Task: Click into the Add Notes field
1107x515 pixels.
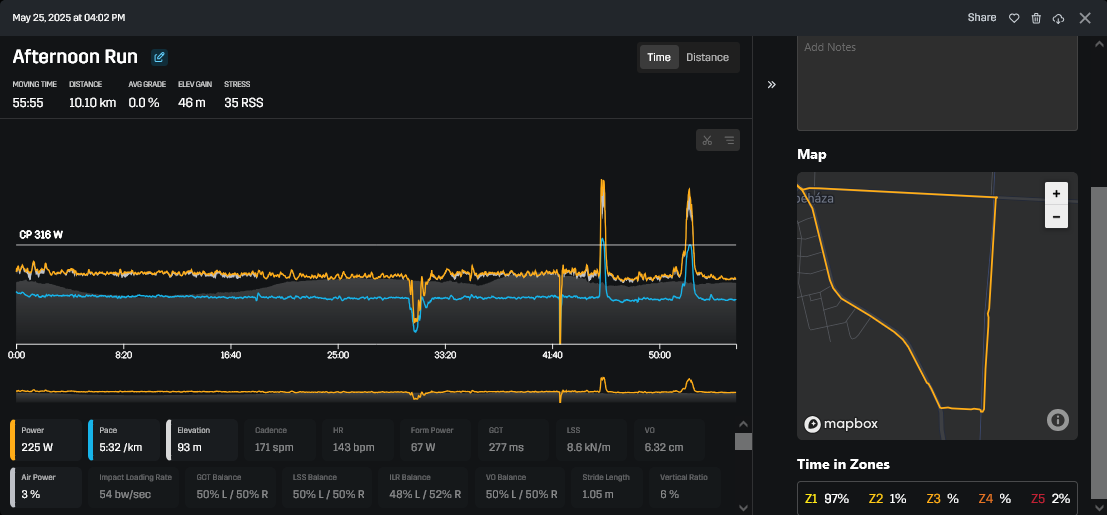Action: [x=937, y=83]
